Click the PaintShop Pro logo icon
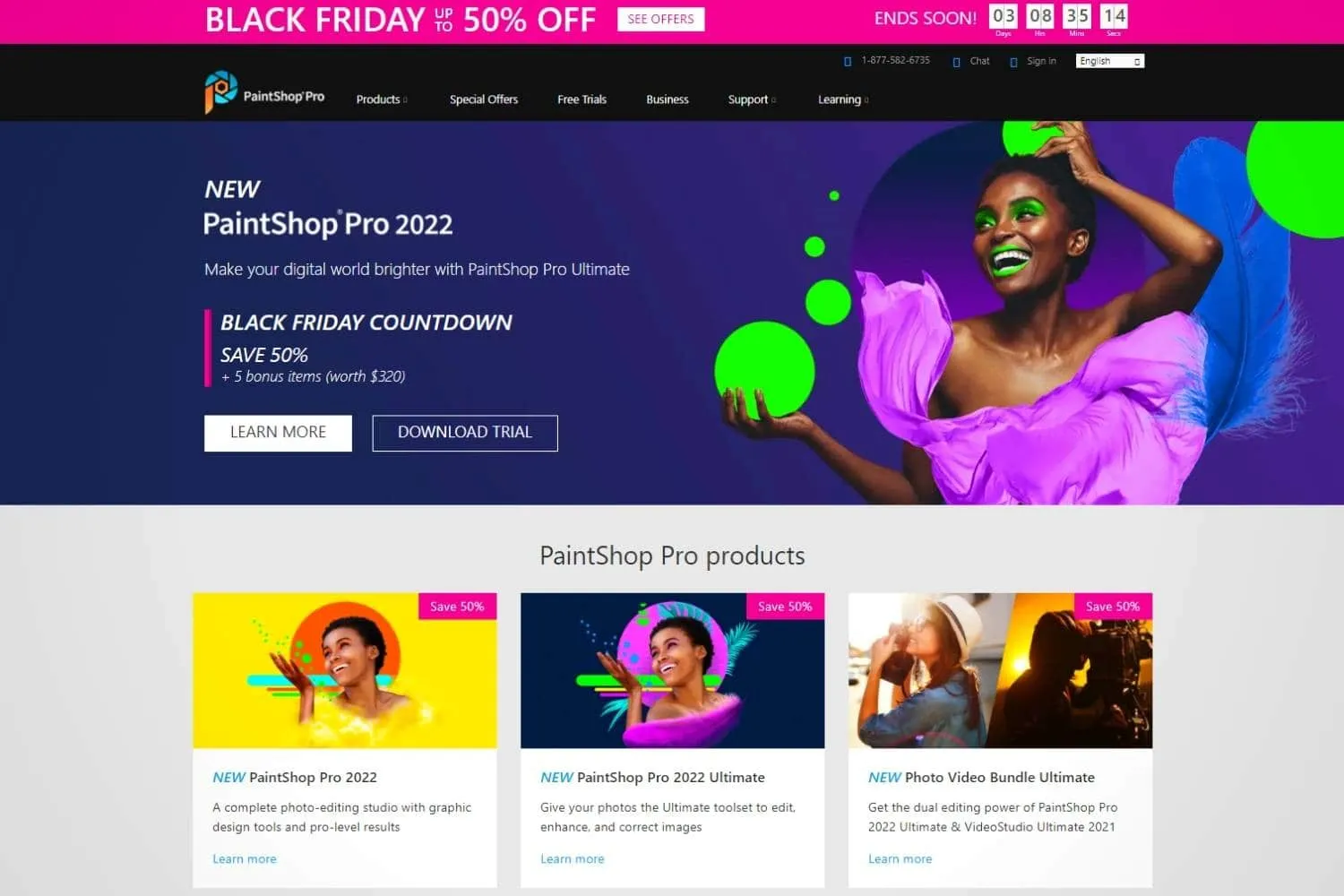 coord(220,92)
